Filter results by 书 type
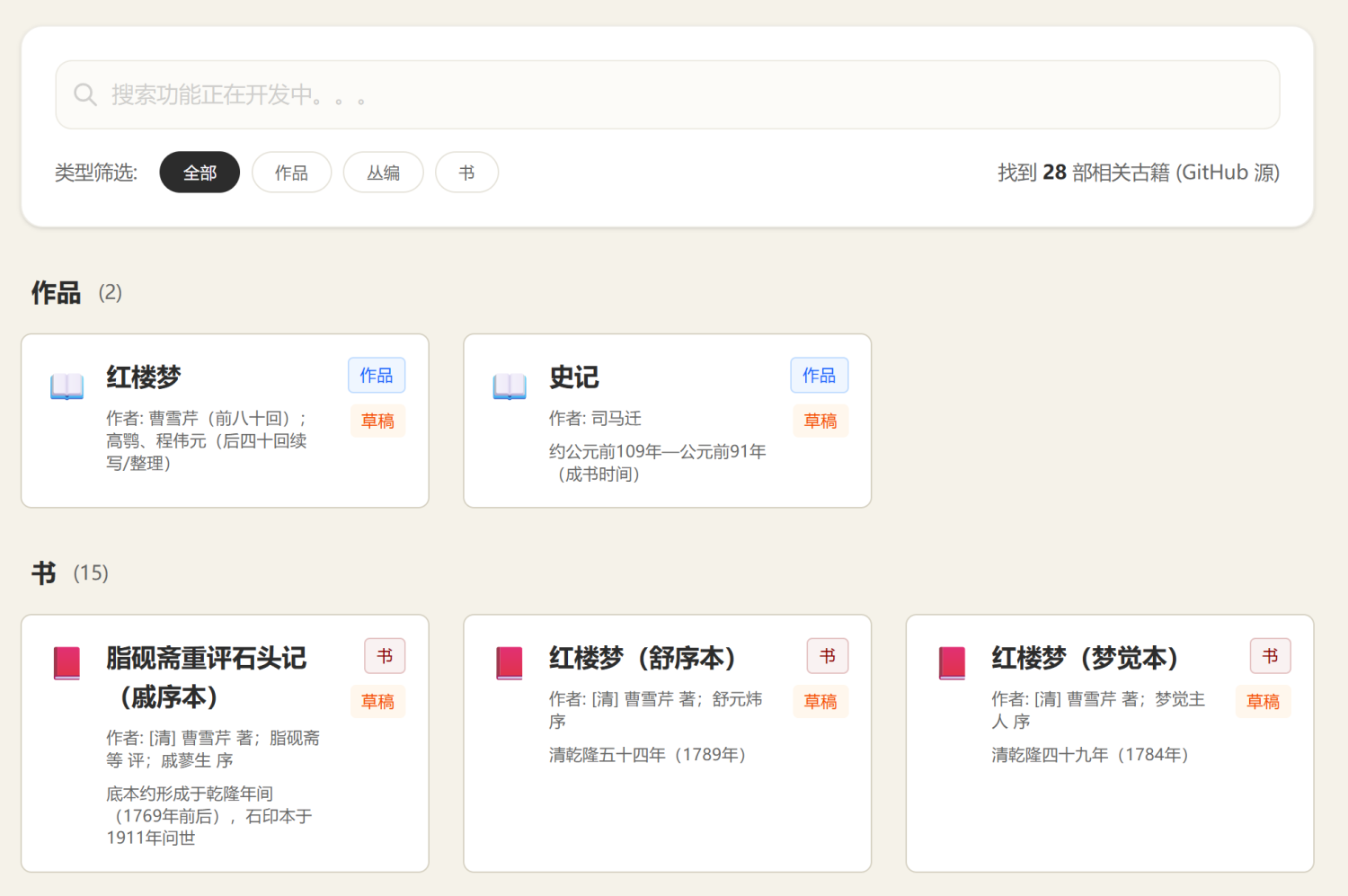 click(x=466, y=173)
